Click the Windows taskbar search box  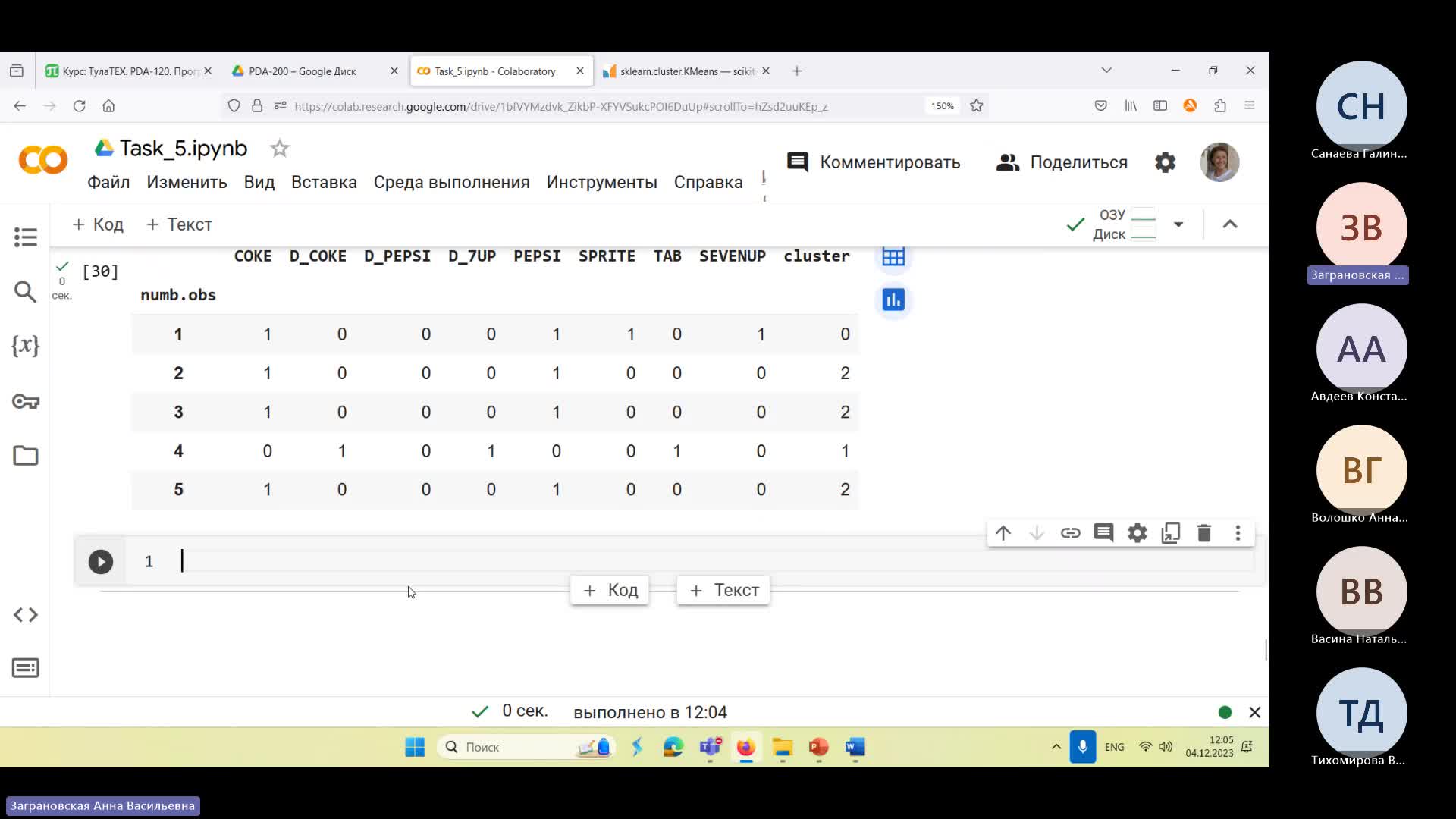pyautogui.click(x=526, y=747)
